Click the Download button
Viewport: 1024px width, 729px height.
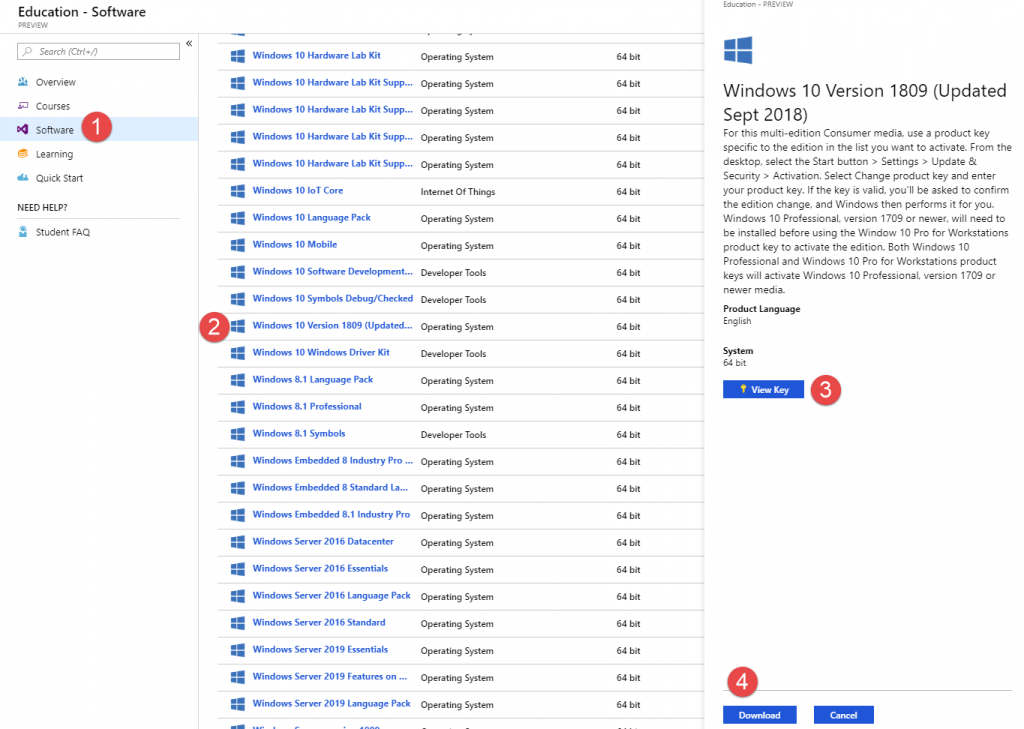760,715
